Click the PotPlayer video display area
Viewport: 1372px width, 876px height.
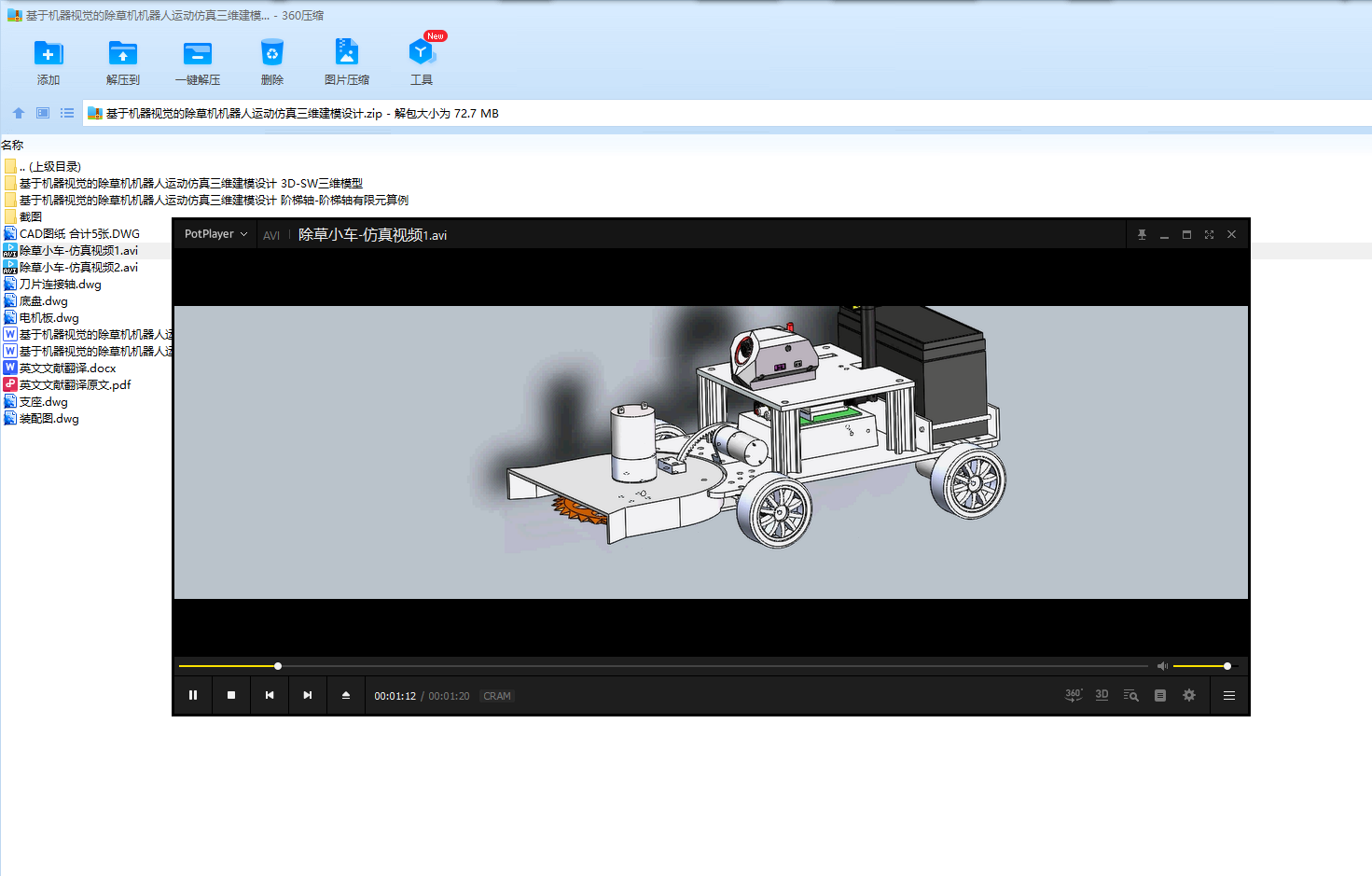point(711,452)
